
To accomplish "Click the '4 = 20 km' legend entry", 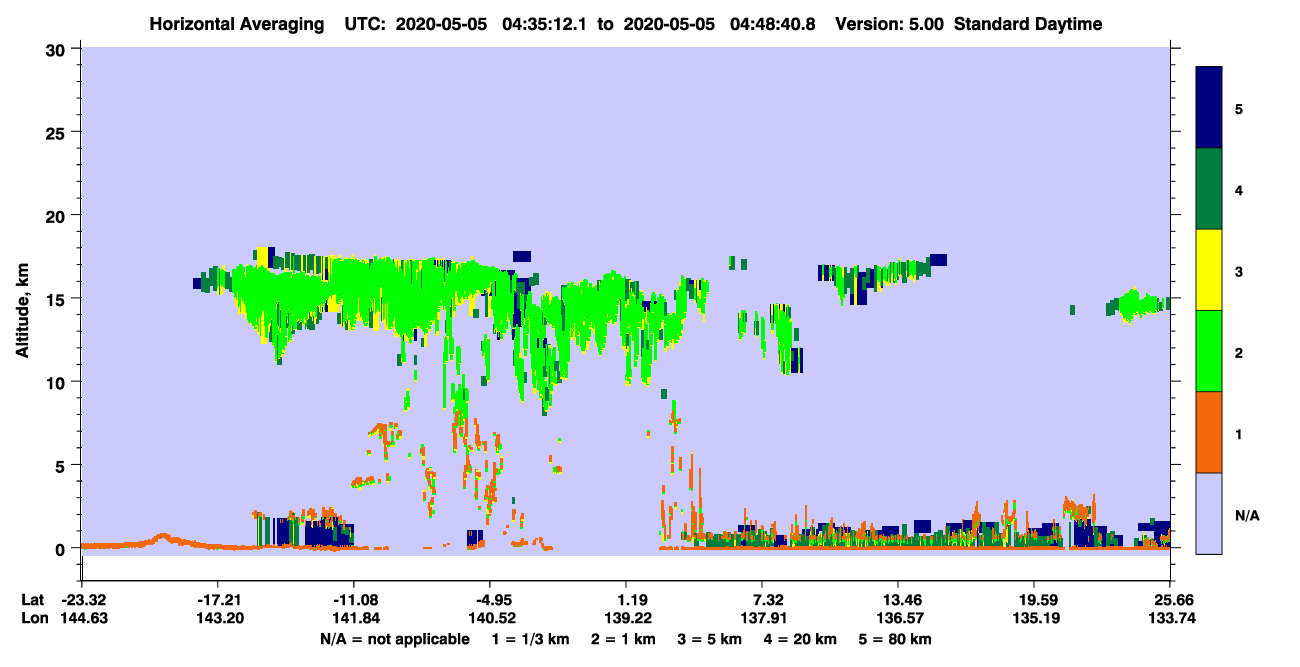I will pos(799,639).
